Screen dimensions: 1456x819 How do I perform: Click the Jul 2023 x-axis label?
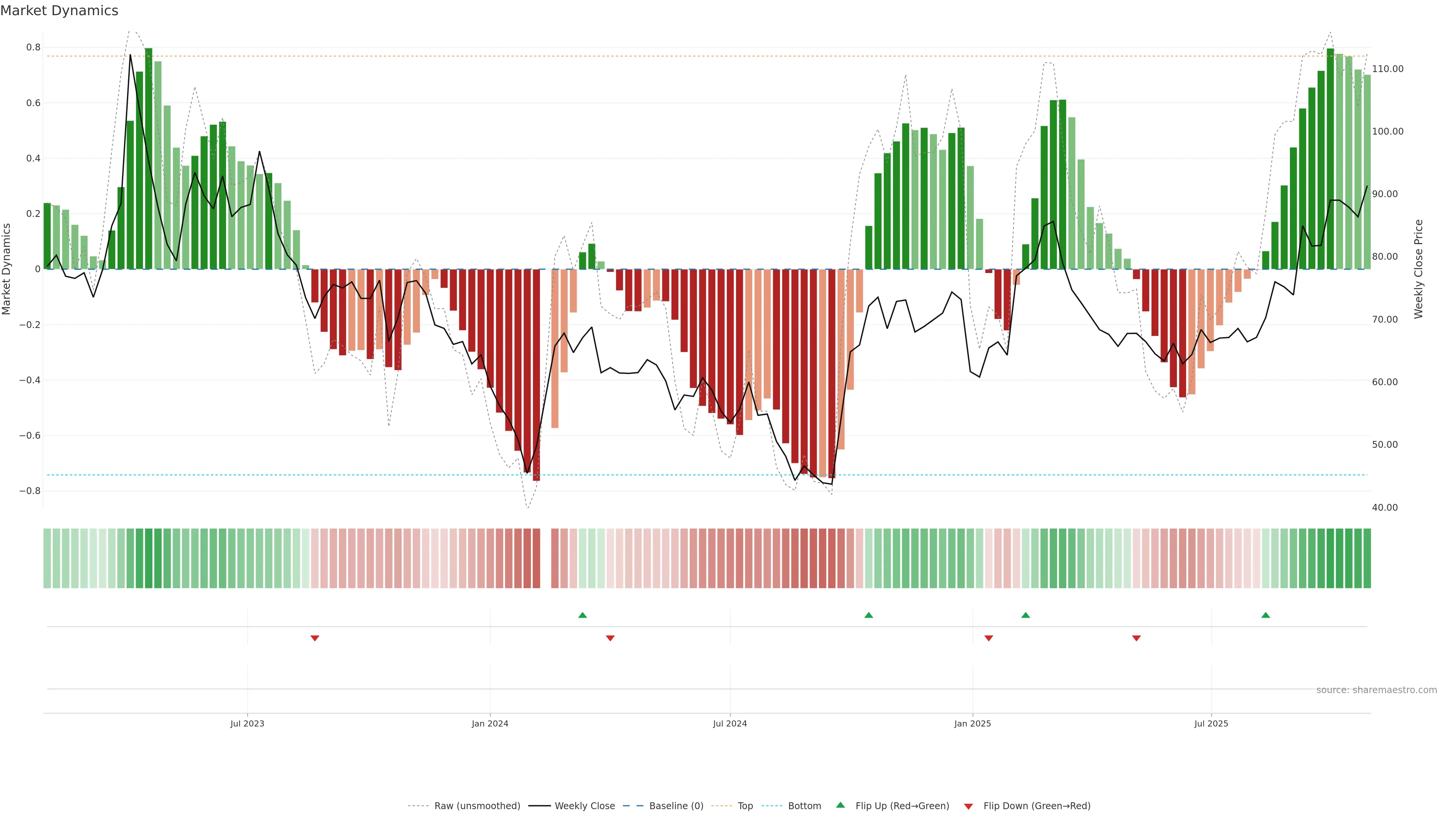(247, 723)
